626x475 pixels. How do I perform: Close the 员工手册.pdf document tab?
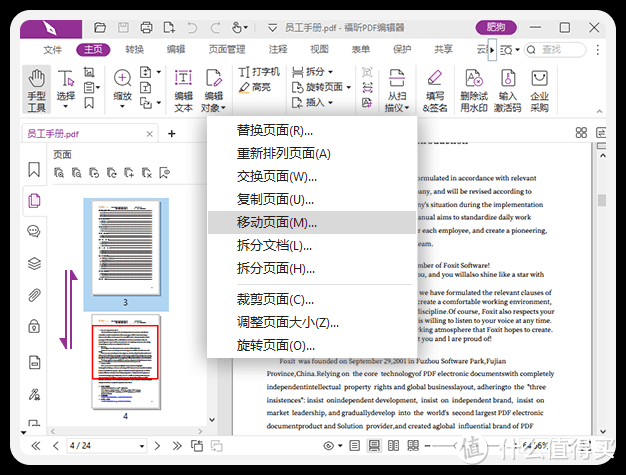(150, 134)
